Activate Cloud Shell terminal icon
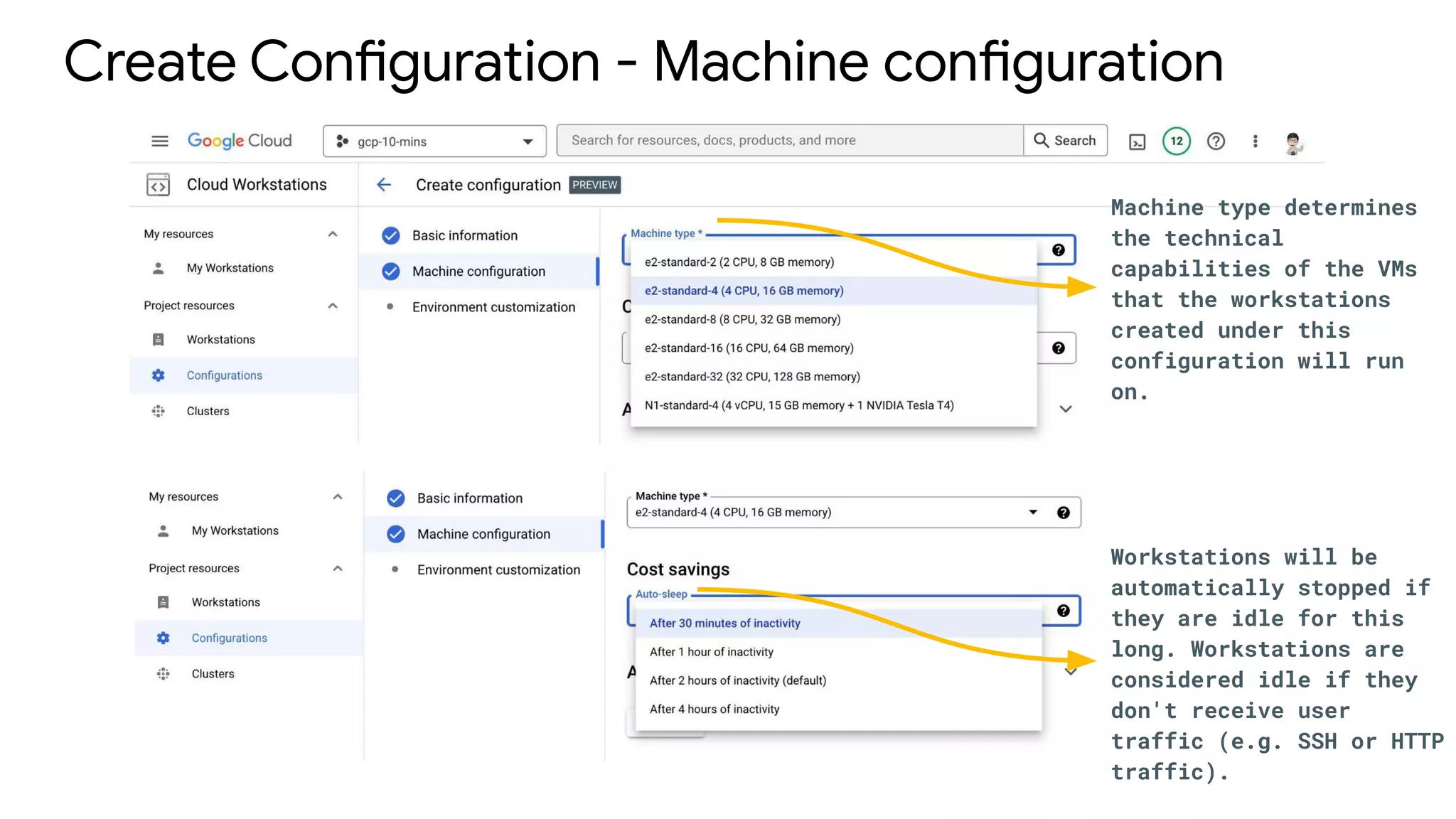Screen dimensions: 1456x819 point(1137,141)
